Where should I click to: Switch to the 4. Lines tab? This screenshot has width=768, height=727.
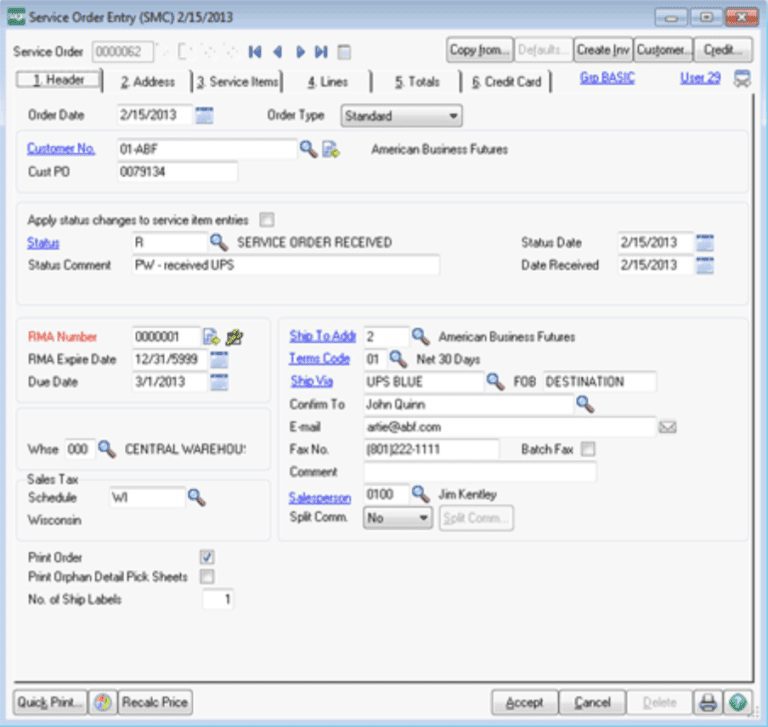pyautogui.click(x=327, y=81)
